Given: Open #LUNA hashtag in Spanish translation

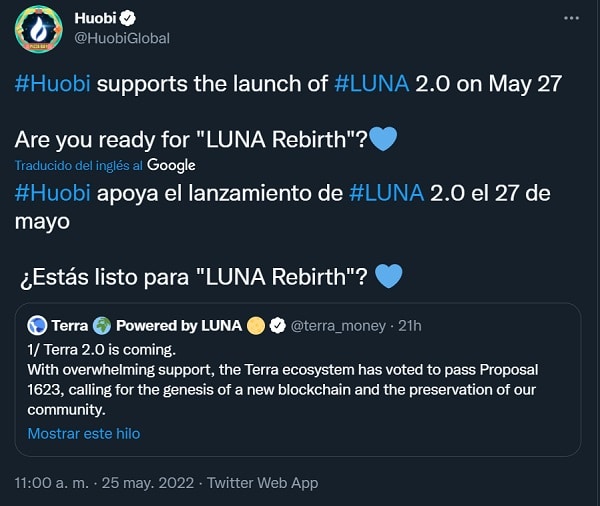Looking at the screenshot, I should 386,193.
